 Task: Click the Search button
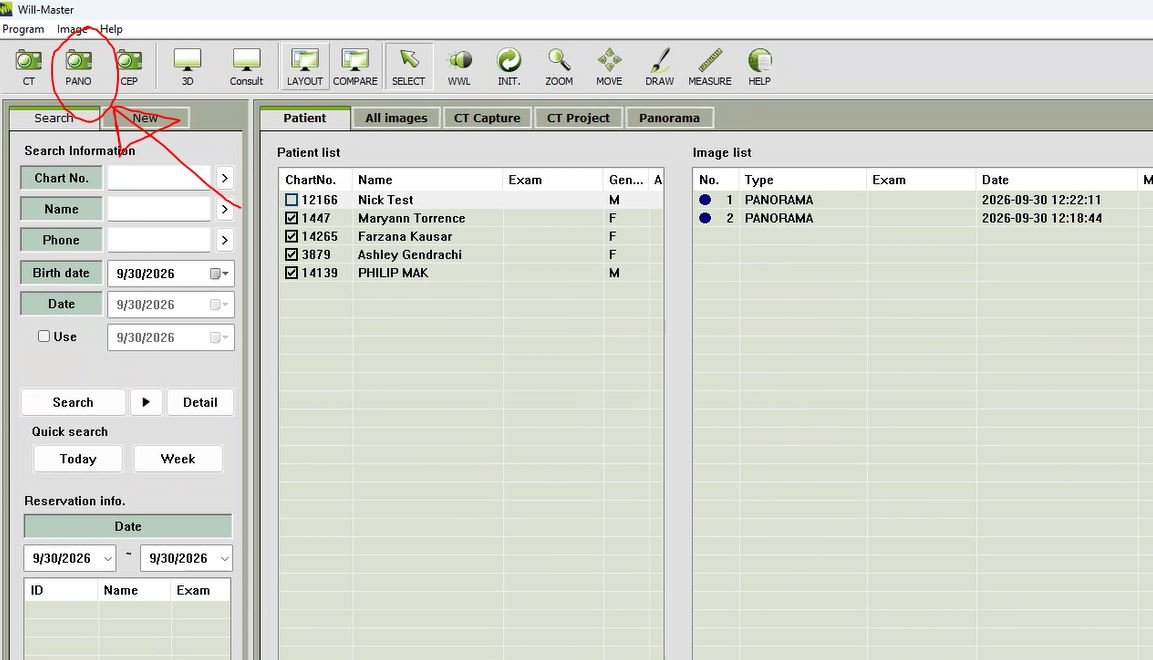point(73,403)
